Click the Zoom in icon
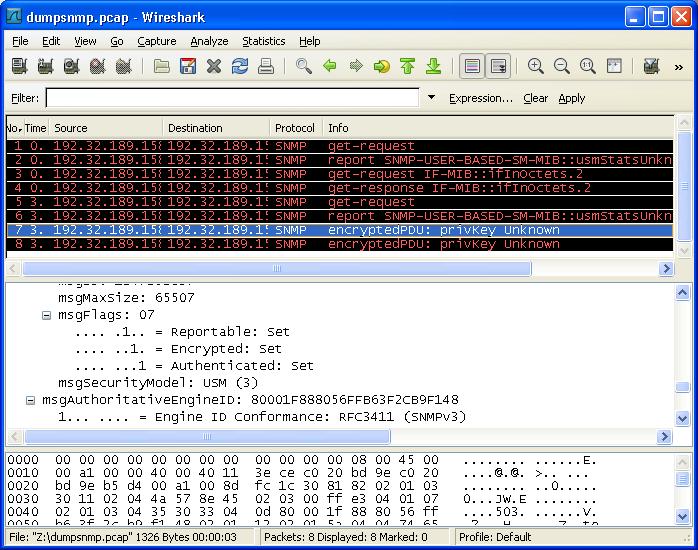This screenshot has height=550, width=698. click(536, 67)
